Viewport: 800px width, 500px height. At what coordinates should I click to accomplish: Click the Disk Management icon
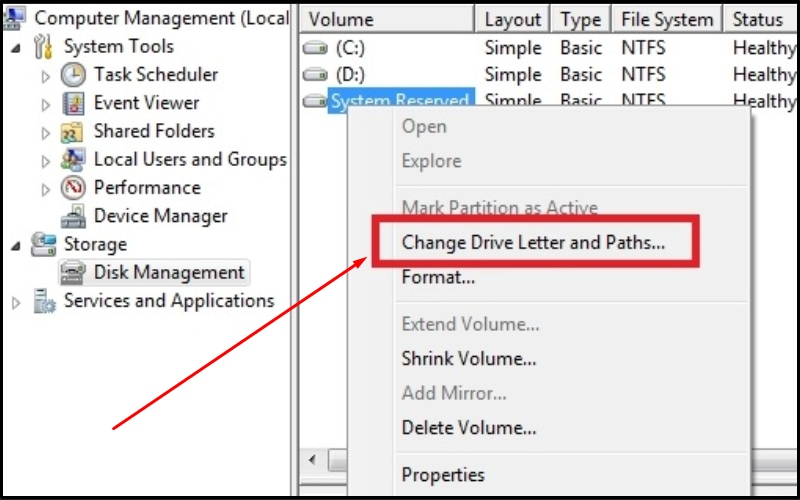(x=73, y=273)
